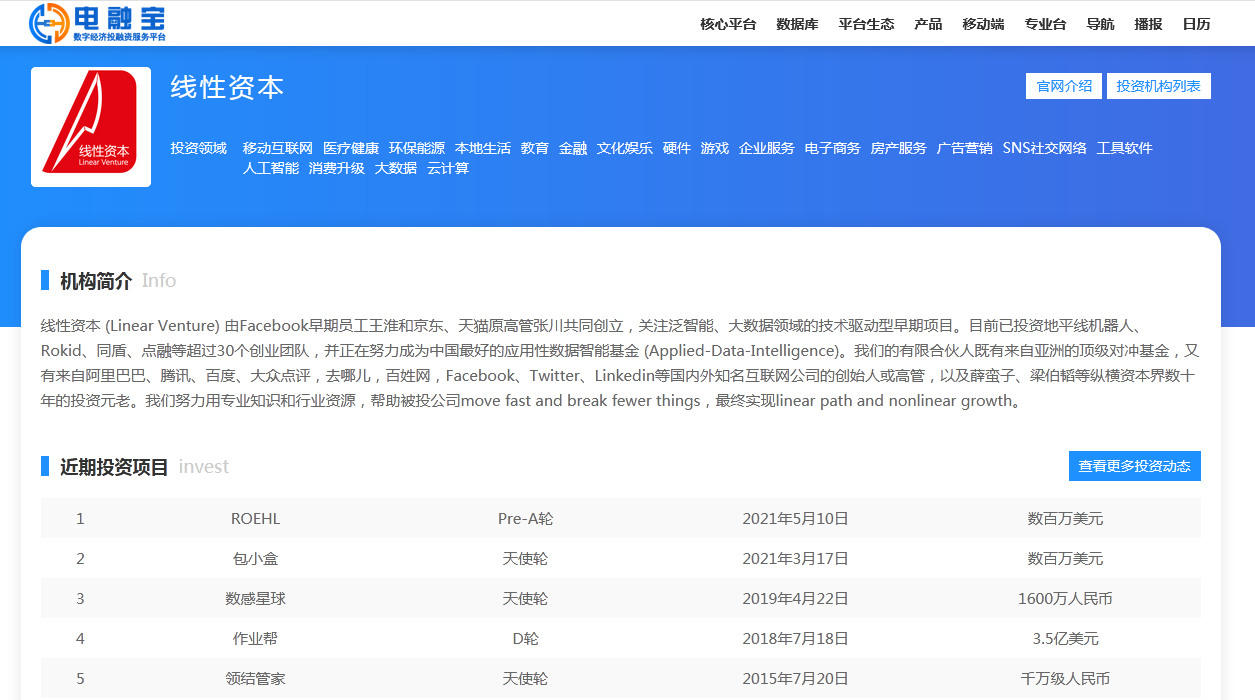Select the SNS社交网络 tag

1045,148
